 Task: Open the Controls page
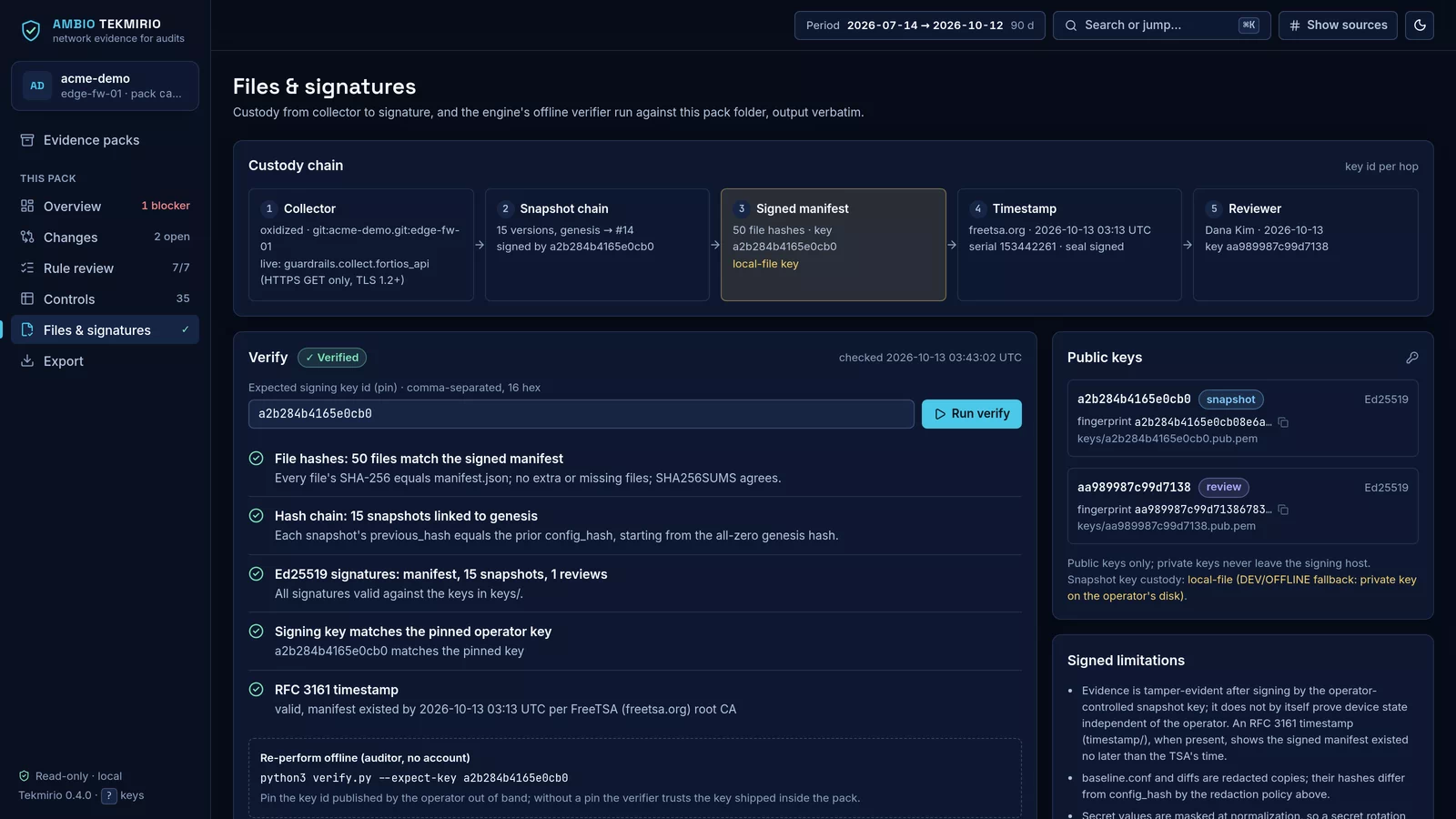(105, 299)
